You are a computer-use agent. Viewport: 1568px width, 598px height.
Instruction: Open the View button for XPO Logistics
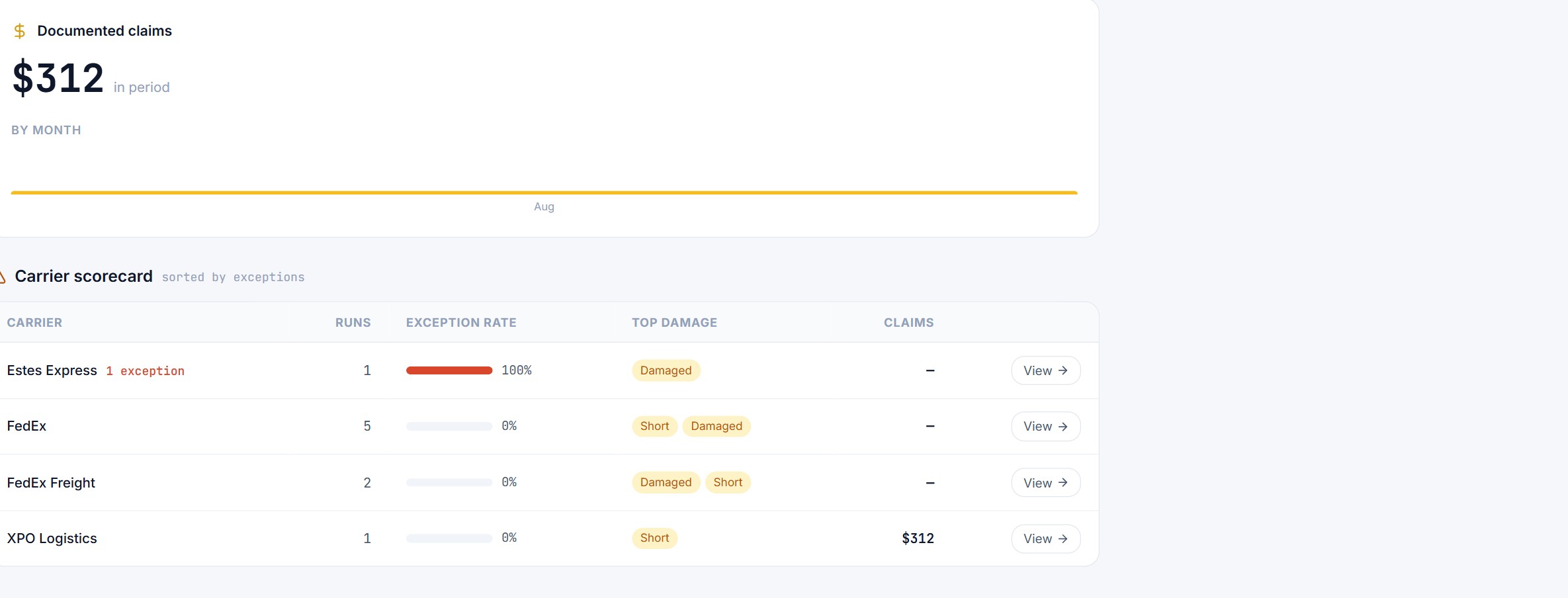point(1045,538)
